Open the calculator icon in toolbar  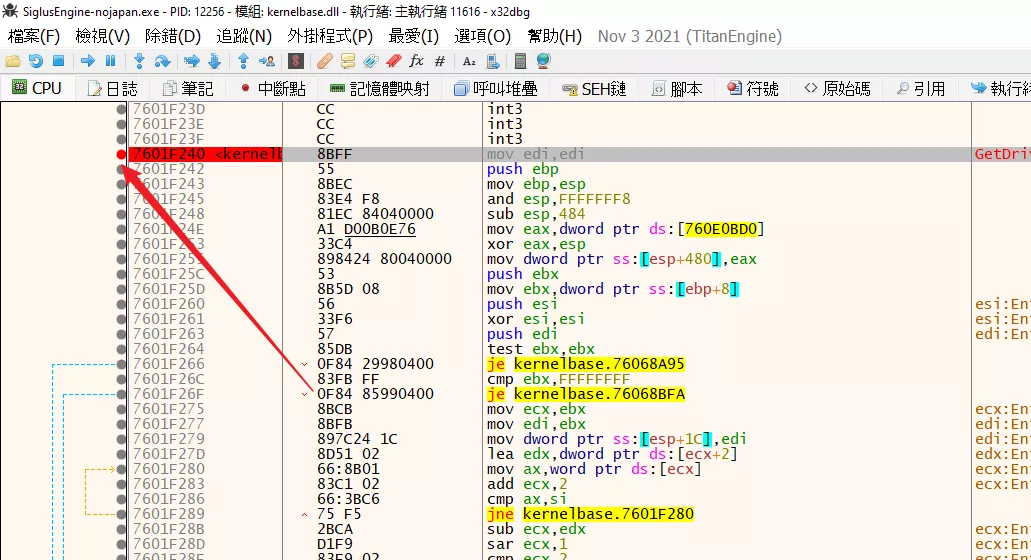(520, 62)
